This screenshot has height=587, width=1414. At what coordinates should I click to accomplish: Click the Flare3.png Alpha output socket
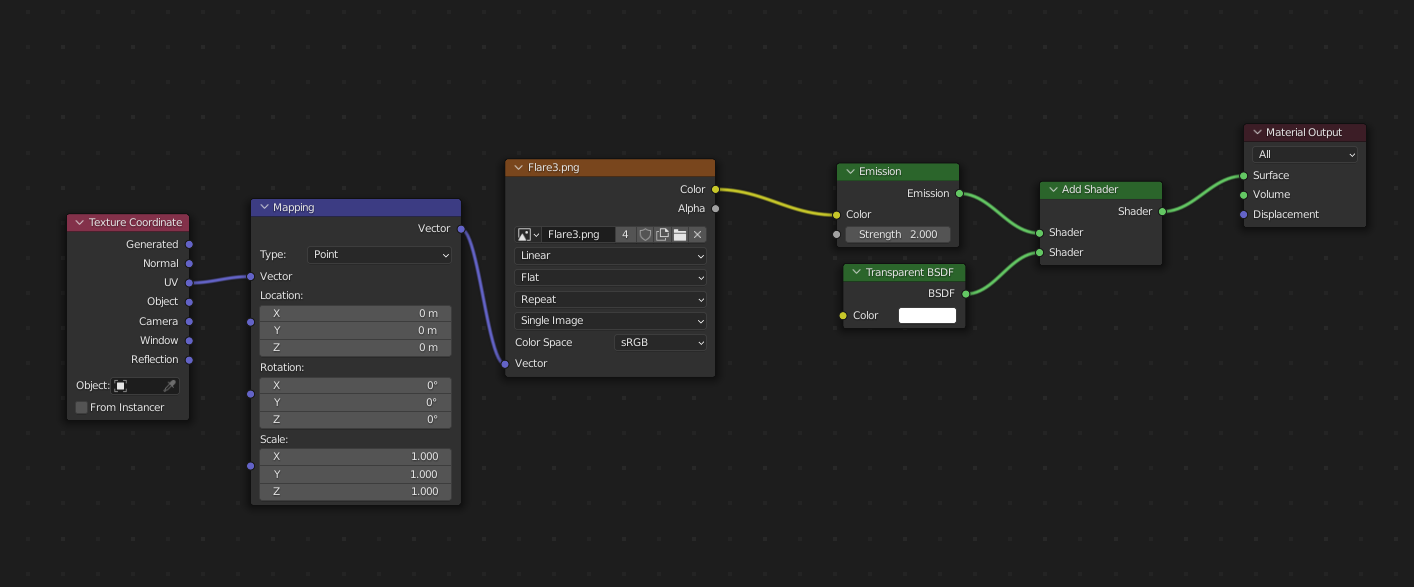tap(715, 209)
